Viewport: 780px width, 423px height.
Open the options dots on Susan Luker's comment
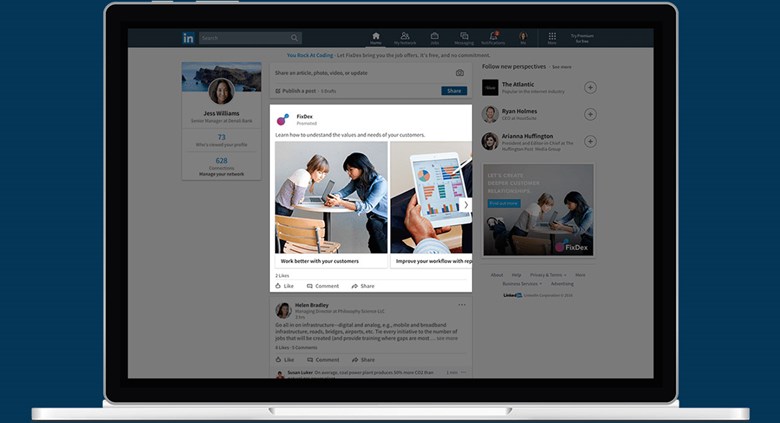(464, 372)
